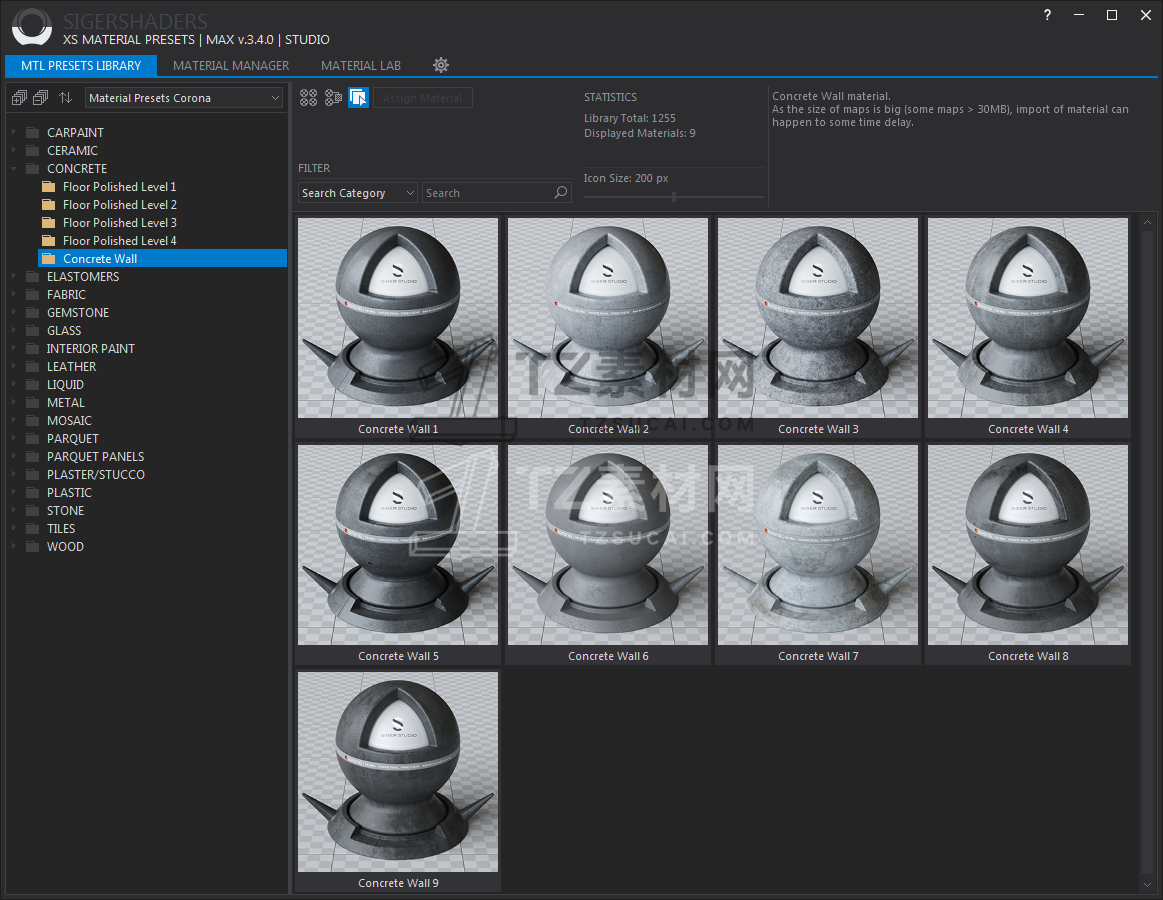
Task: Click the SIGERSHADERS logo icon
Action: click(32, 27)
